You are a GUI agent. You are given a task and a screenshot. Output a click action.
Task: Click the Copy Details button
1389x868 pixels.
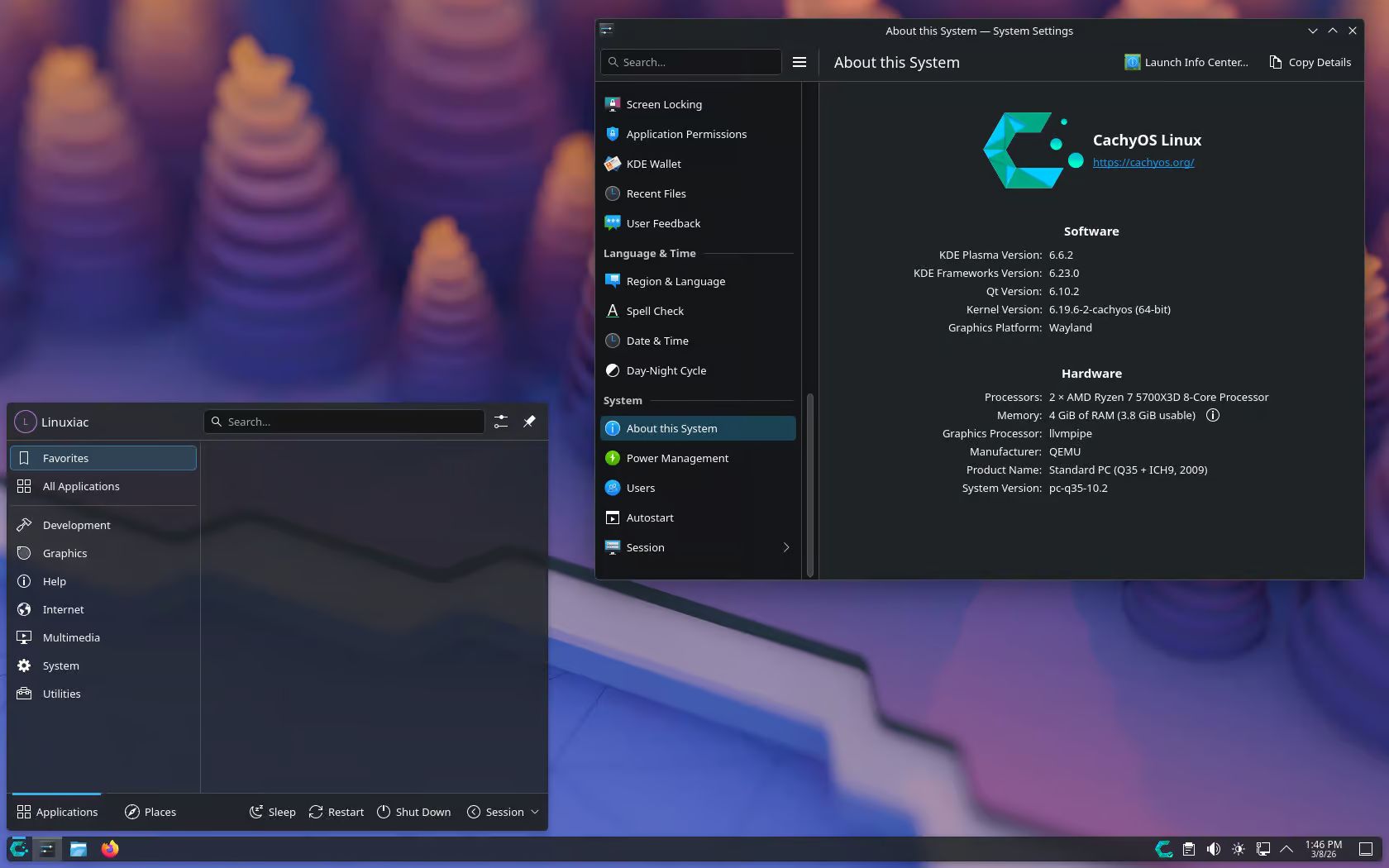click(x=1310, y=62)
